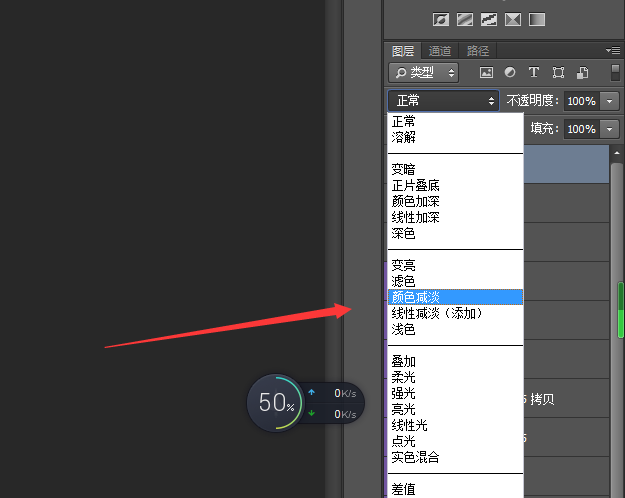The height and width of the screenshot is (498, 625).
Task: Open the 正常 blend mode dropdown
Action: pos(443,100)
